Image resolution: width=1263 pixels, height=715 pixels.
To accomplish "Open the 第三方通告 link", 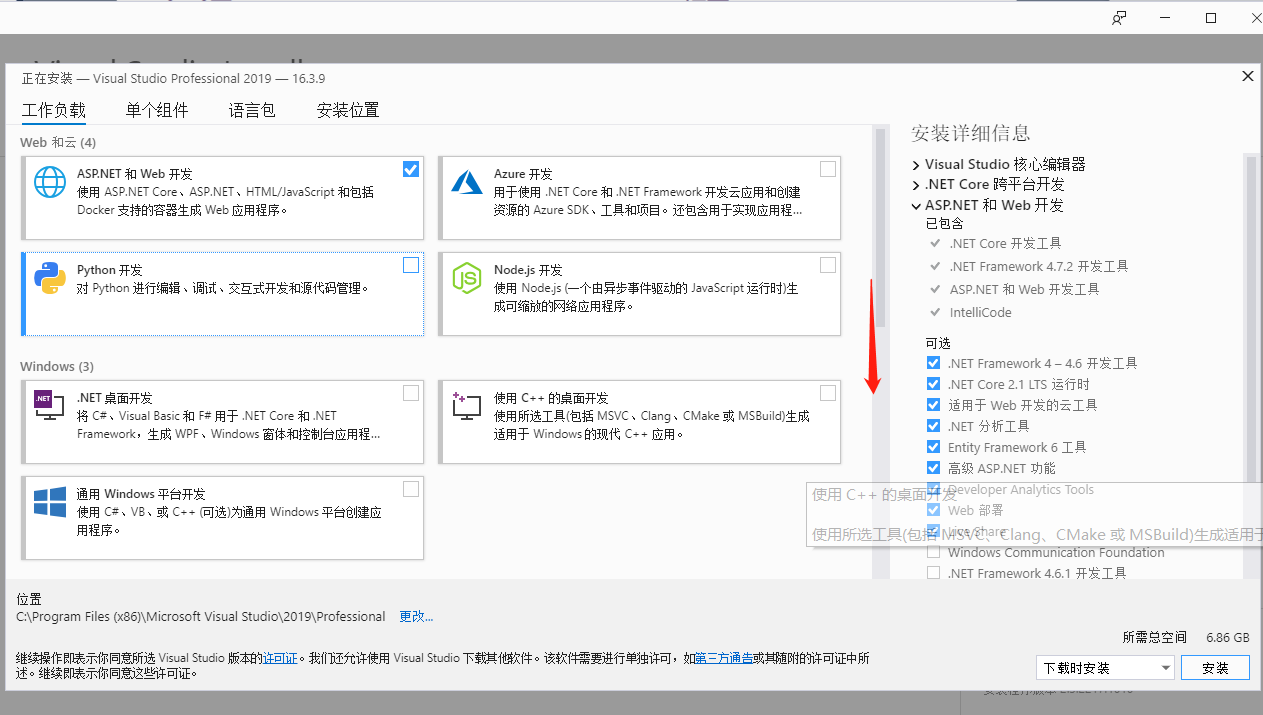I will 723,658.
